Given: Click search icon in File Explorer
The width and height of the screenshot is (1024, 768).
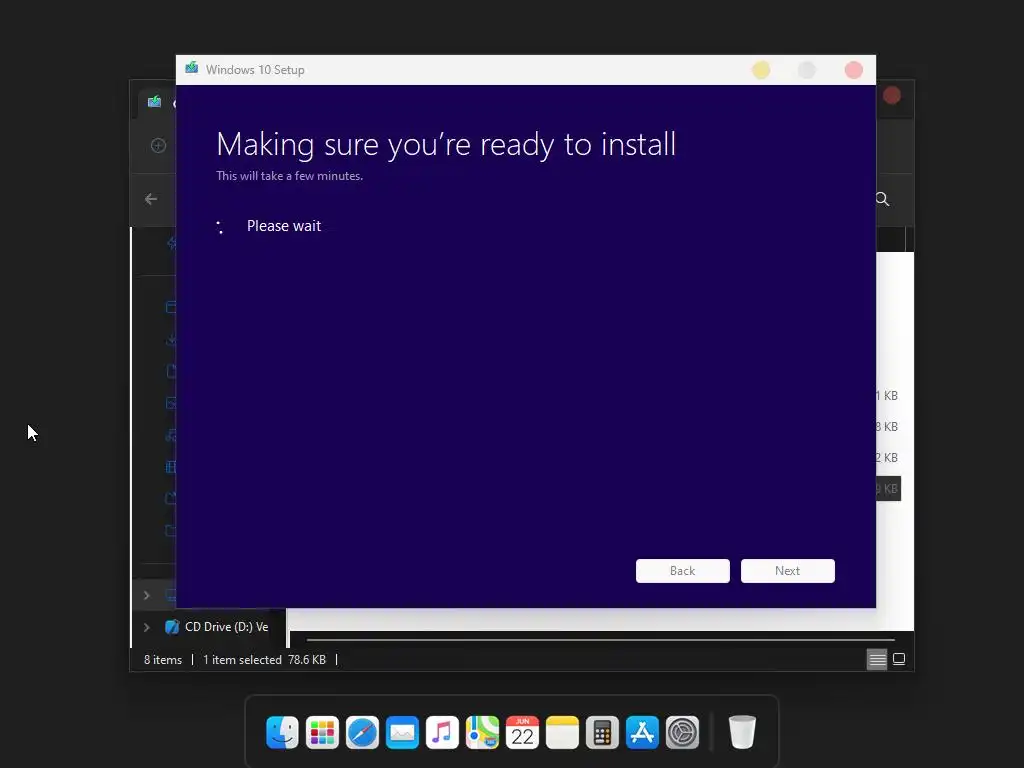Looking at the screenshot, I should [882, 199].
